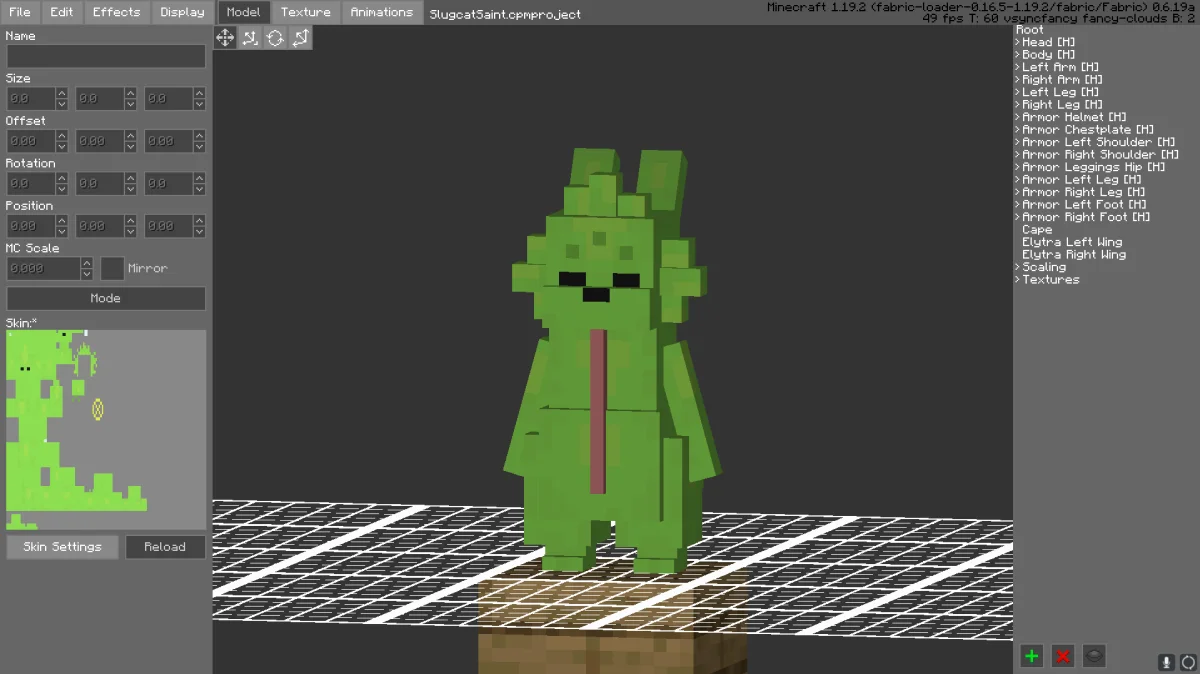Open the Effects menu
The image size is (1200, 674).
117,13
